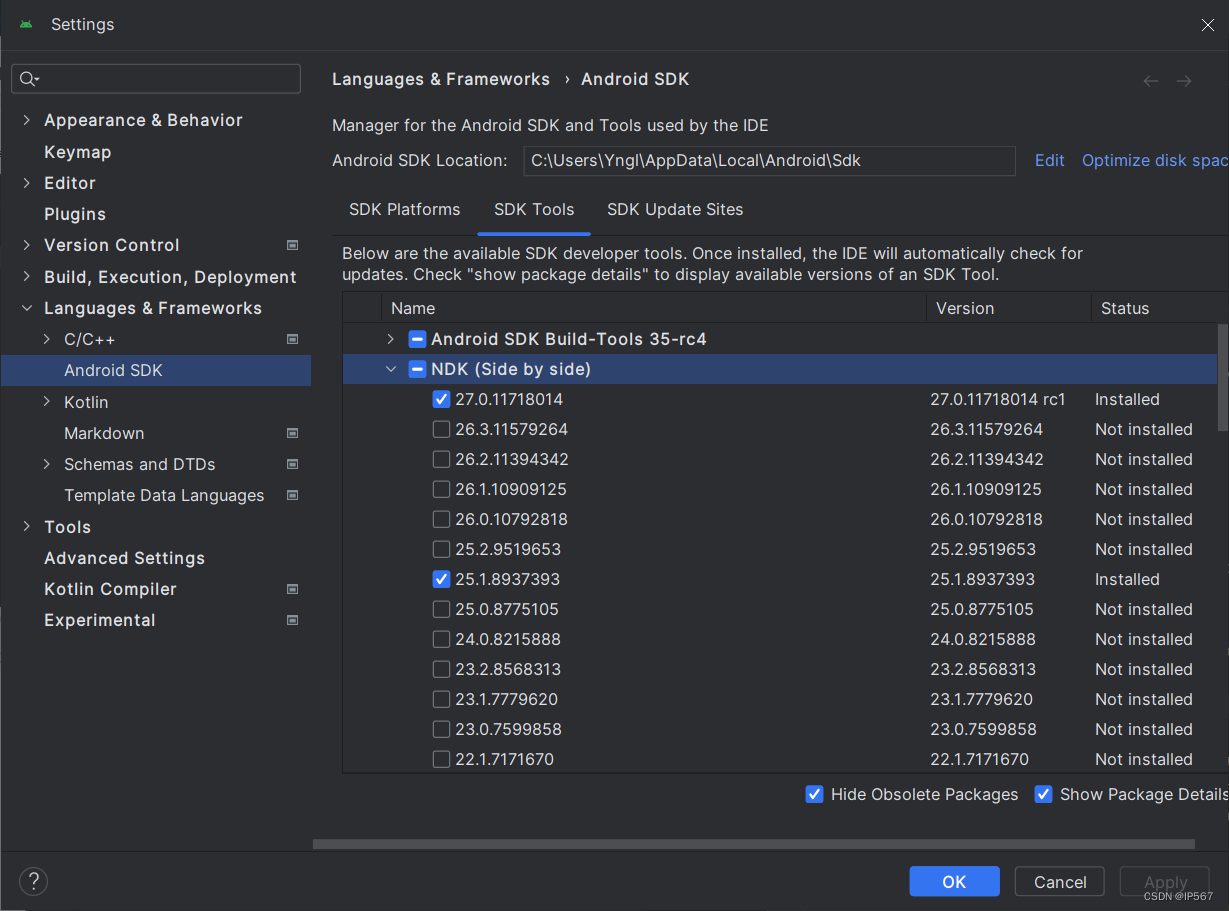The height and width of the screenshot is (911, 1229).
Task: Switch to SDK Platforms tab
Action: [404, 210]
